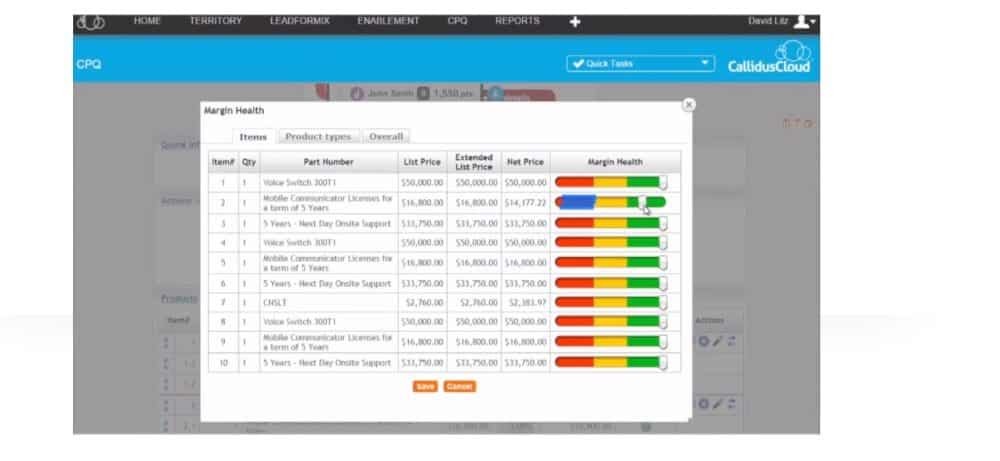The height and width of the screenshot is (461, 1000).
Task: Go to the TERRITORY menu
Action: 216,21
